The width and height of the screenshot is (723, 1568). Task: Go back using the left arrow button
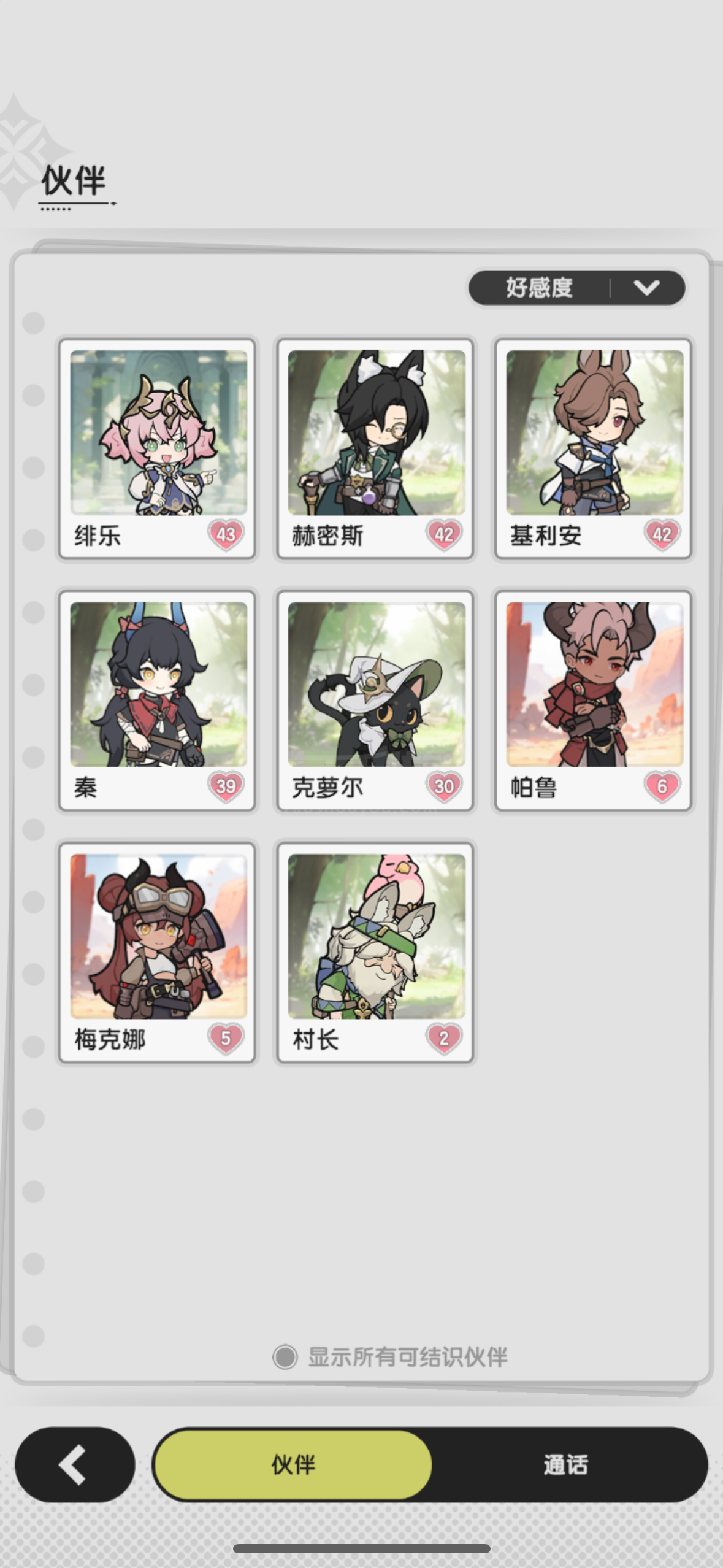75,1464
